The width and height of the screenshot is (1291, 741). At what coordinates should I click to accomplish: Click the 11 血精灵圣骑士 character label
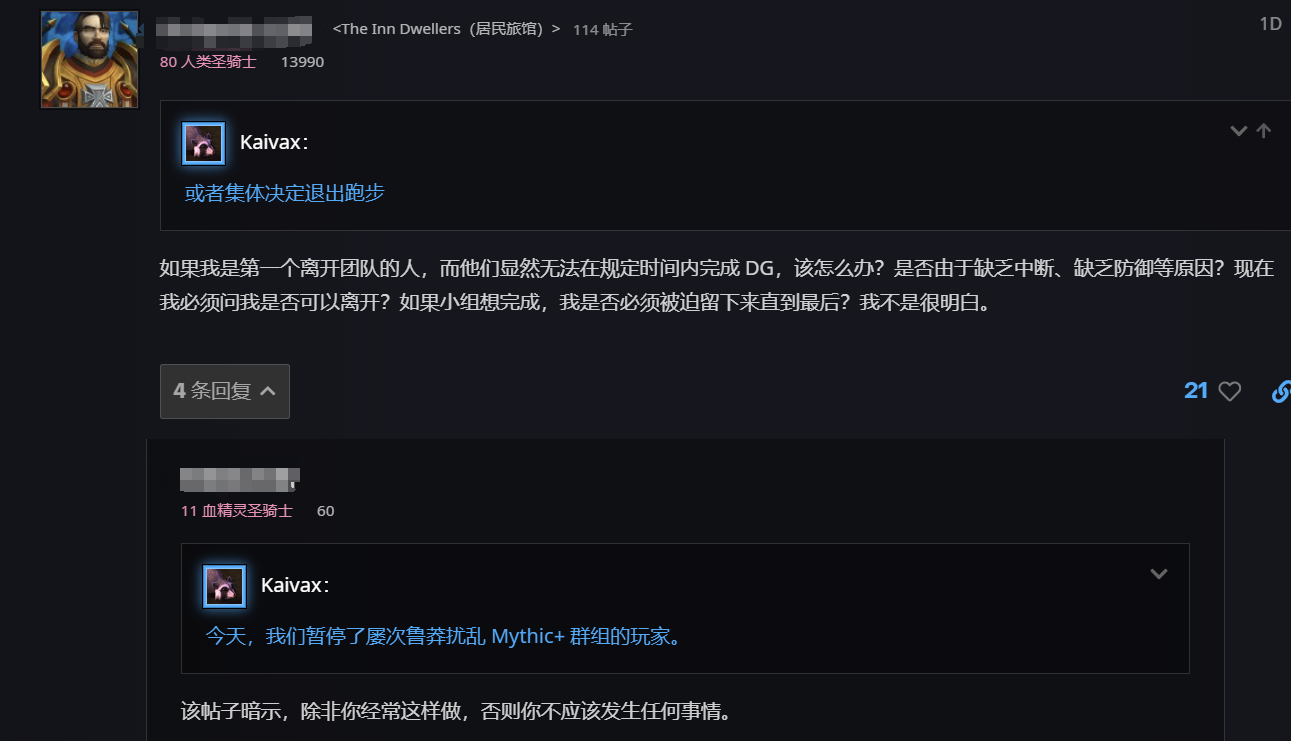point(237,511)
